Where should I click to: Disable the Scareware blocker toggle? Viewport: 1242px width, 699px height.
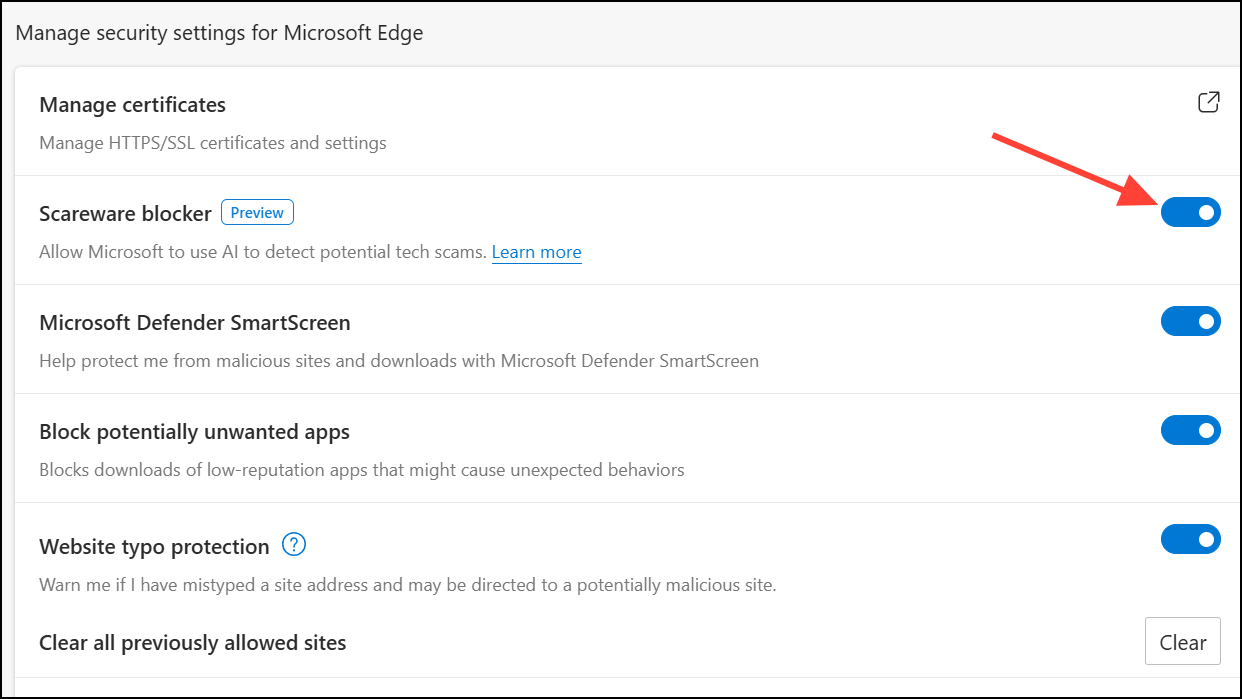[1190, 212]
